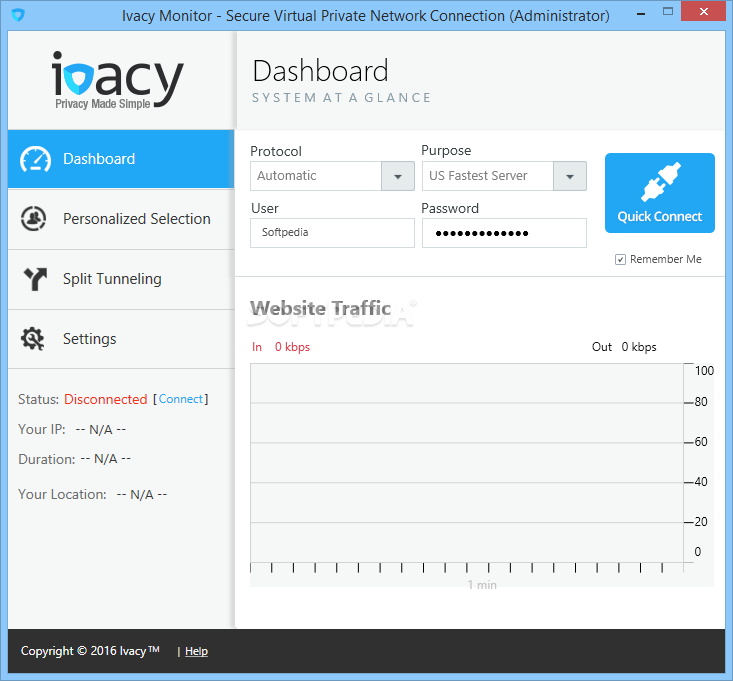The width and height of the screenshot is (733, 681).
Task: Click the plug icon on Quick Connect
Action: pyautogui.click(x=661, y=182)
